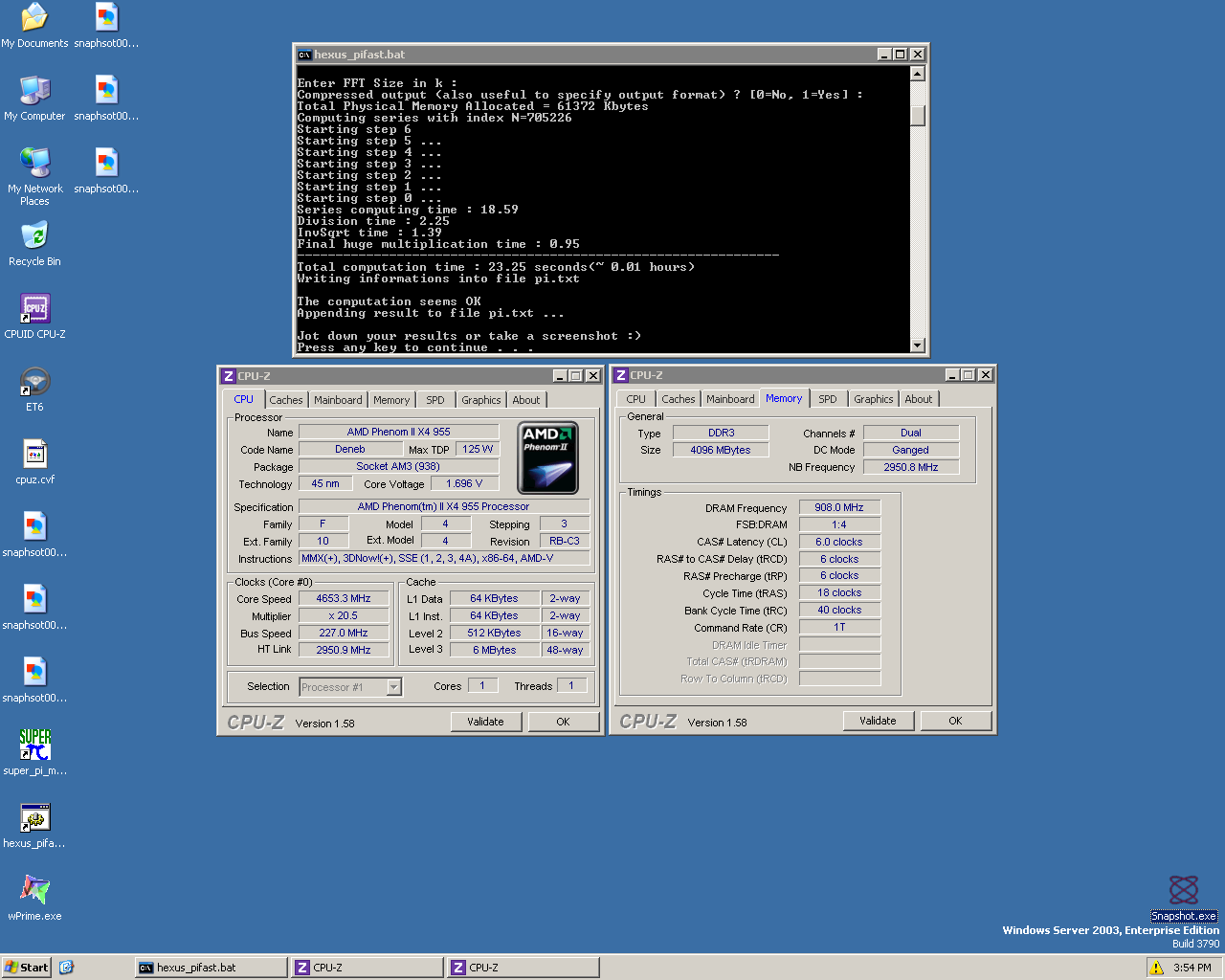The width and height of the screenshot is (1225, 980).
Task: Open About tab in the Timings CPU-Z window
Action: pyautogui.click(x=919, y=399)
